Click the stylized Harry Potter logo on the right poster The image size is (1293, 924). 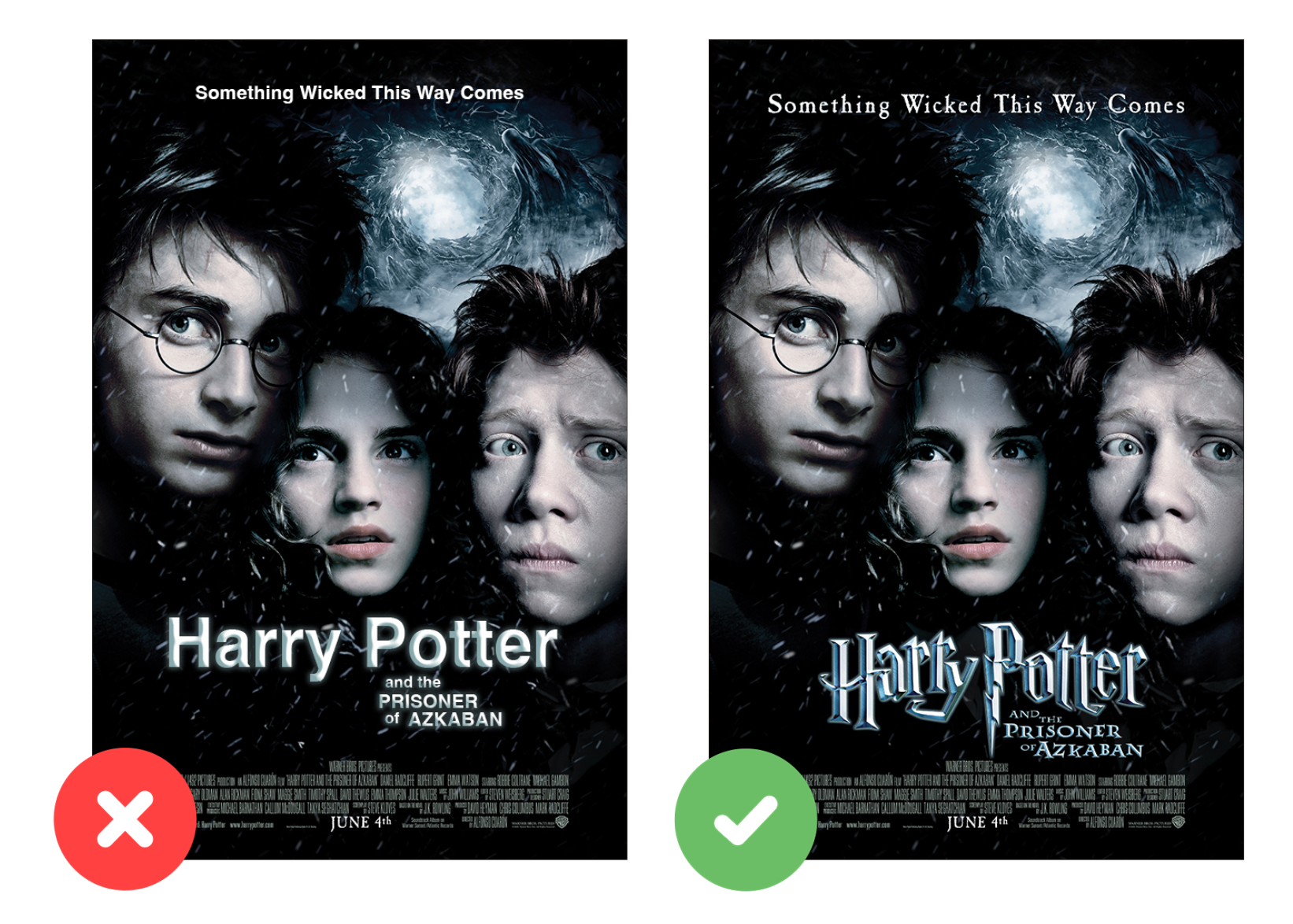click(x=984, y=675)
